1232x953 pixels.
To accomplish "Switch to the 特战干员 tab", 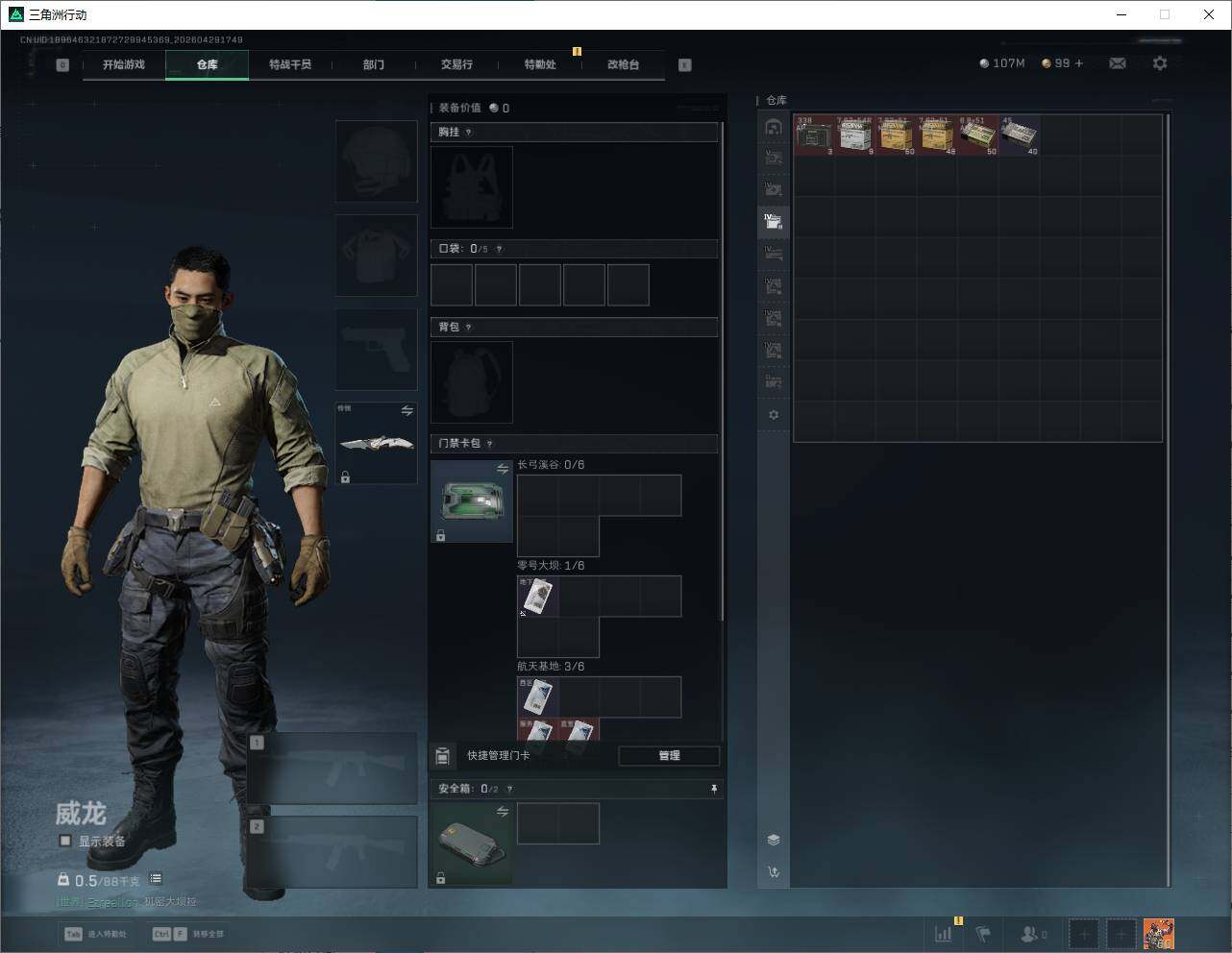I will point(290,64).
